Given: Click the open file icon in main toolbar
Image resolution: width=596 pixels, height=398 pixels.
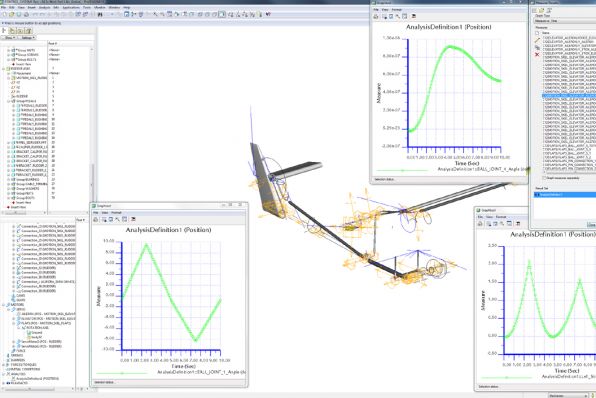Looking at the screenshot, I should coord(11,14).
